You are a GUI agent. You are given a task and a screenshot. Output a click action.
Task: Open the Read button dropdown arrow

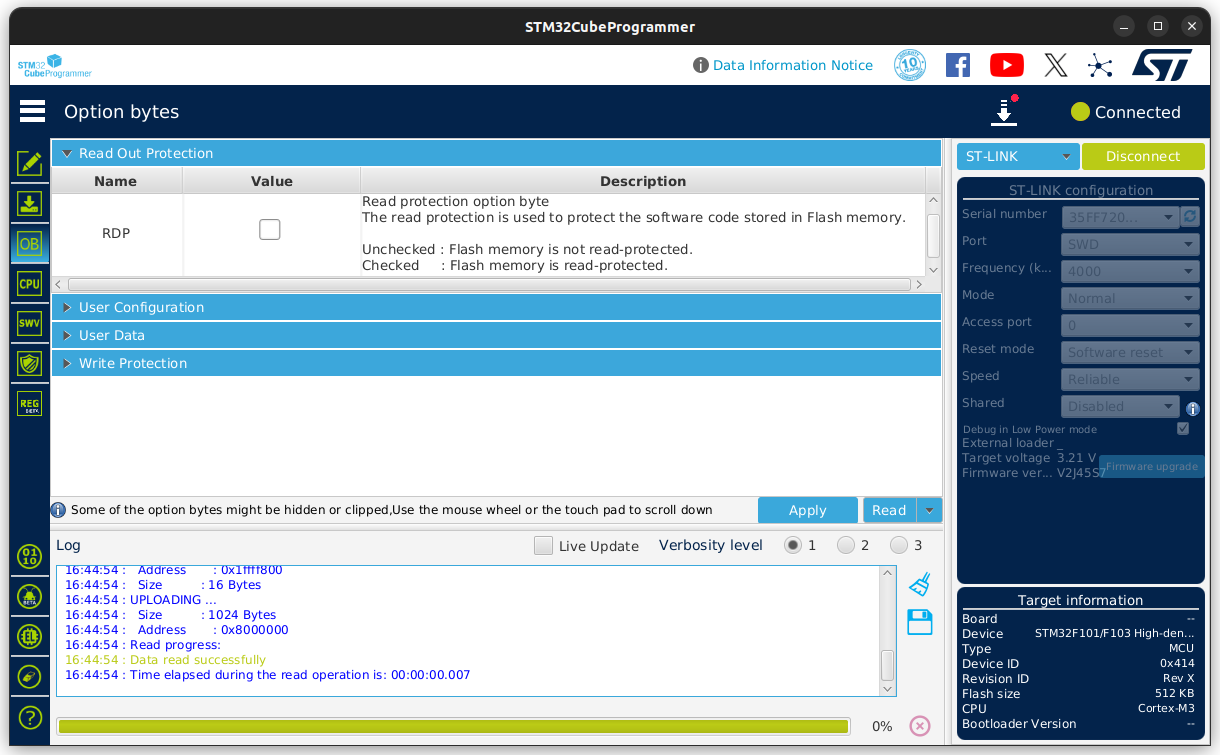[x=930, y=510]
